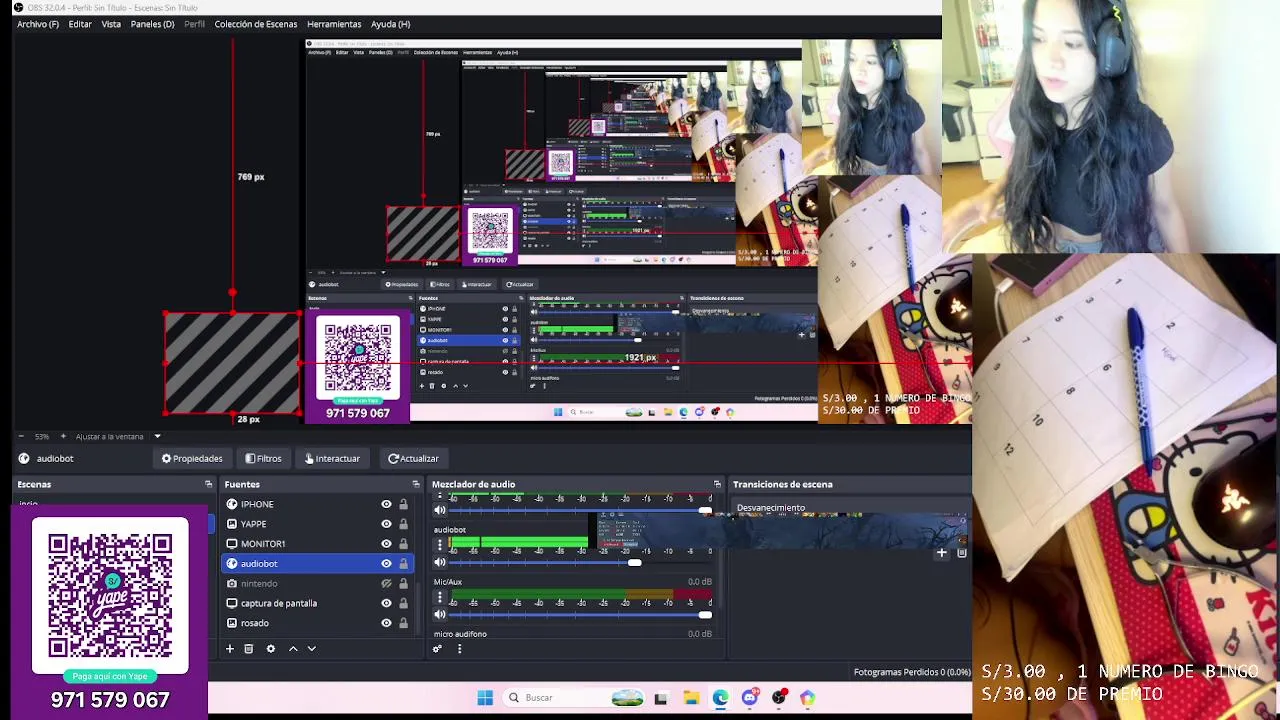Open Perfil menu
1280x720 pixels.
coord(194,24)
